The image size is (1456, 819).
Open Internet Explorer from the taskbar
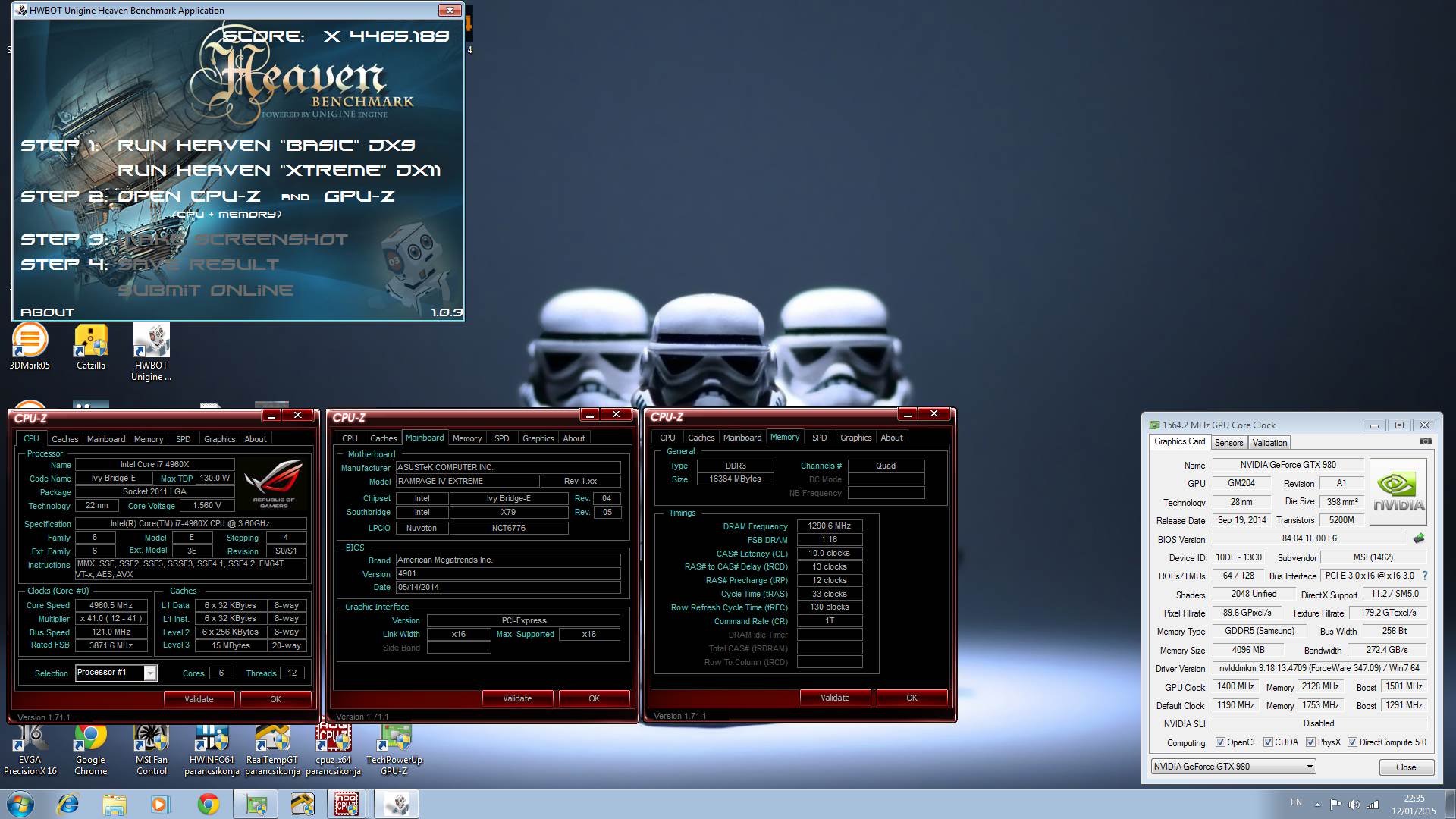(68, 804)
